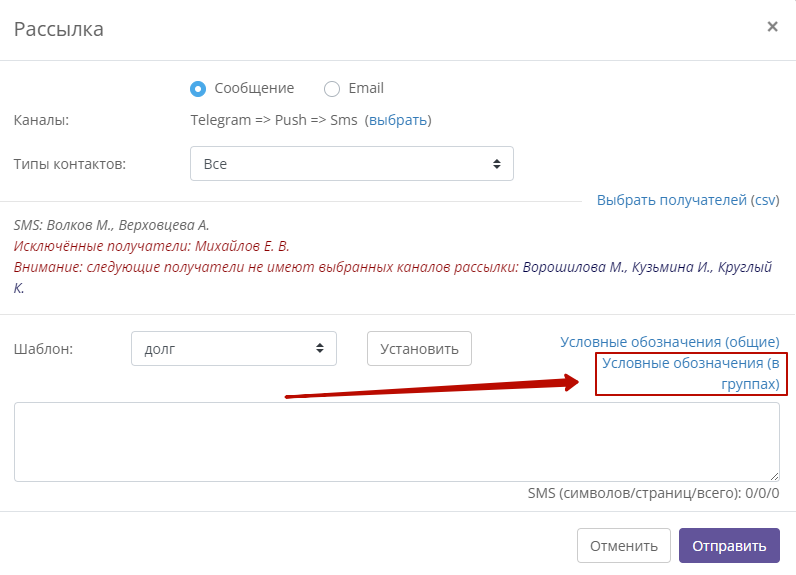Select the Email radio button
The image size is (796, 575).
click(332, 89)
